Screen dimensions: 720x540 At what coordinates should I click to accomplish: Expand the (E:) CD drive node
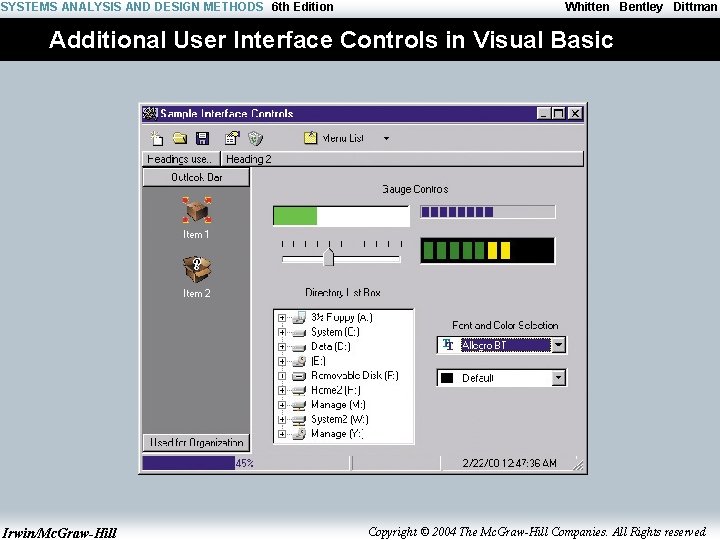click(282, 361)
